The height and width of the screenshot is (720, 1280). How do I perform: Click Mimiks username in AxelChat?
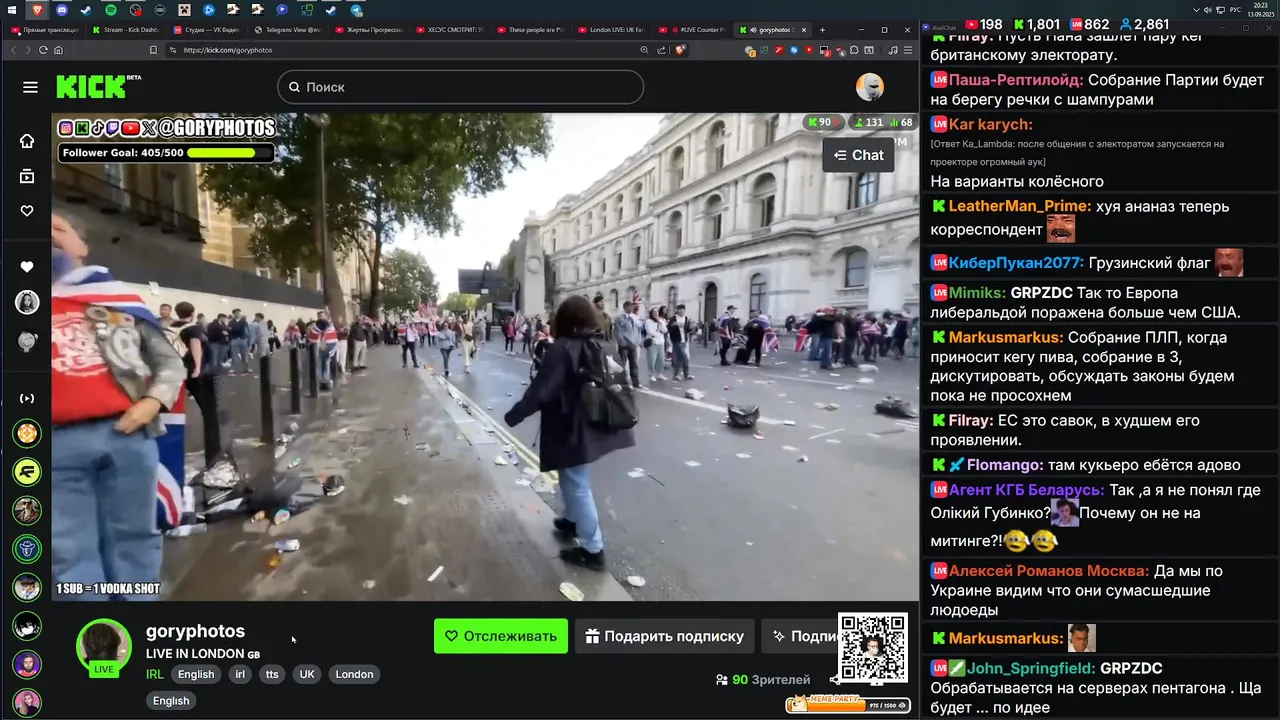point(977,293)
